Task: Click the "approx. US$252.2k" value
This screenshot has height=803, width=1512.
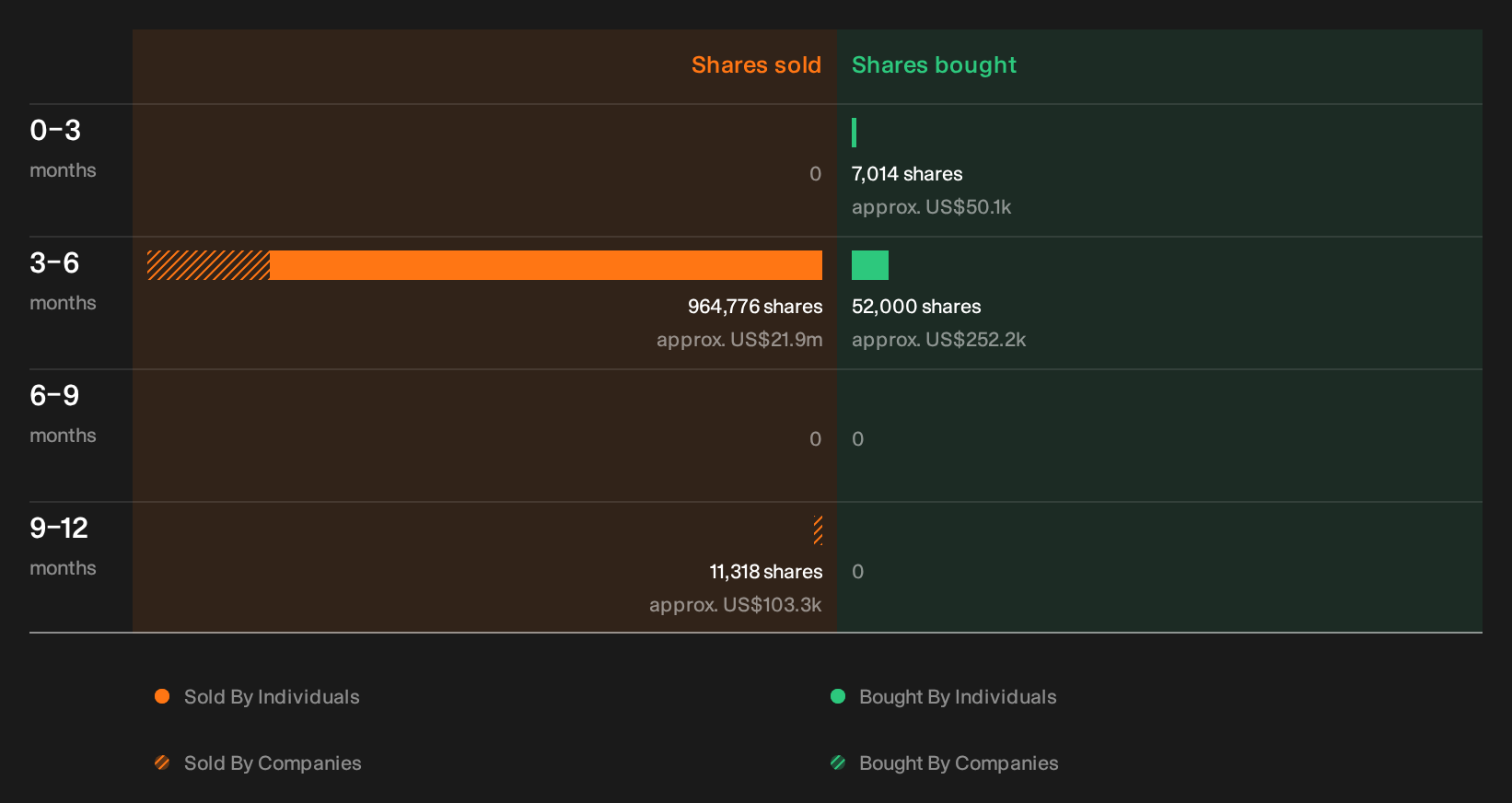Action: pyautogui.click(x=938, y=340)
